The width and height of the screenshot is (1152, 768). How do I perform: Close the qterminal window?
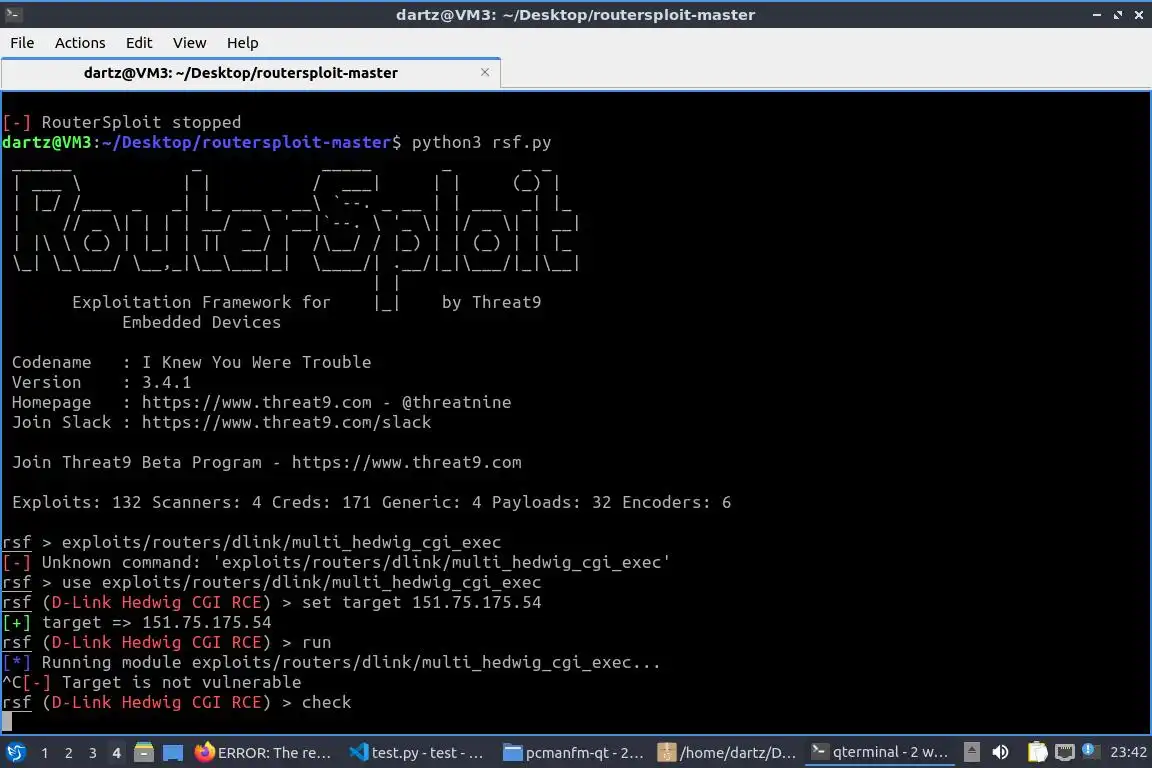(1139, 15)
